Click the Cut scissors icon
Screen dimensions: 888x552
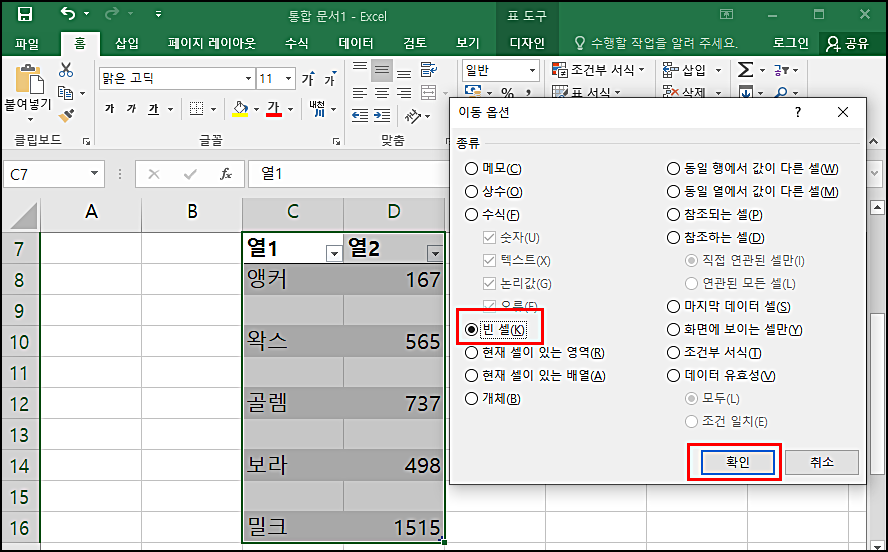[x=66, y=70]
